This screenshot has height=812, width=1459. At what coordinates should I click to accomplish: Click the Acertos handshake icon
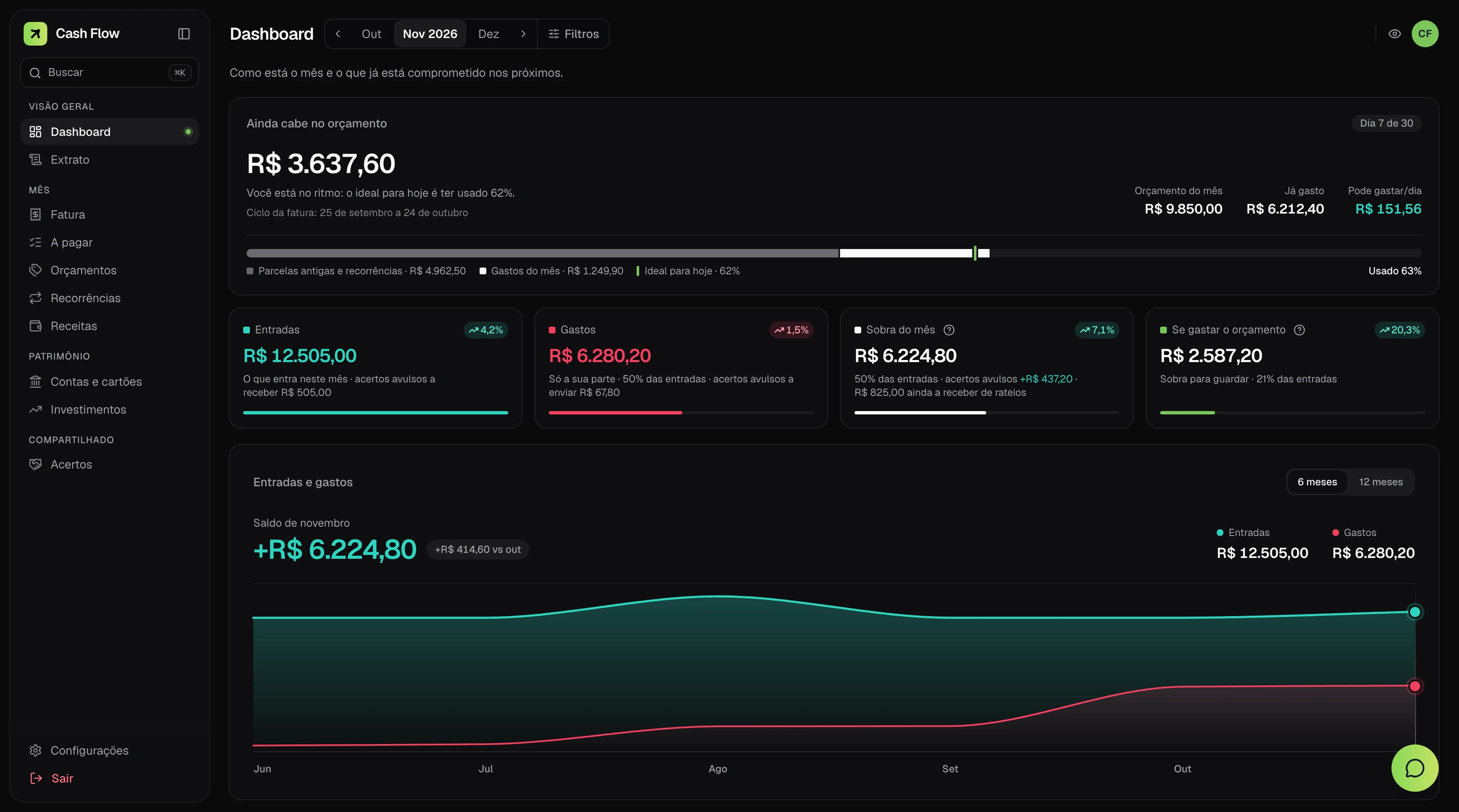pyautogui.click(x=35, y=464)
